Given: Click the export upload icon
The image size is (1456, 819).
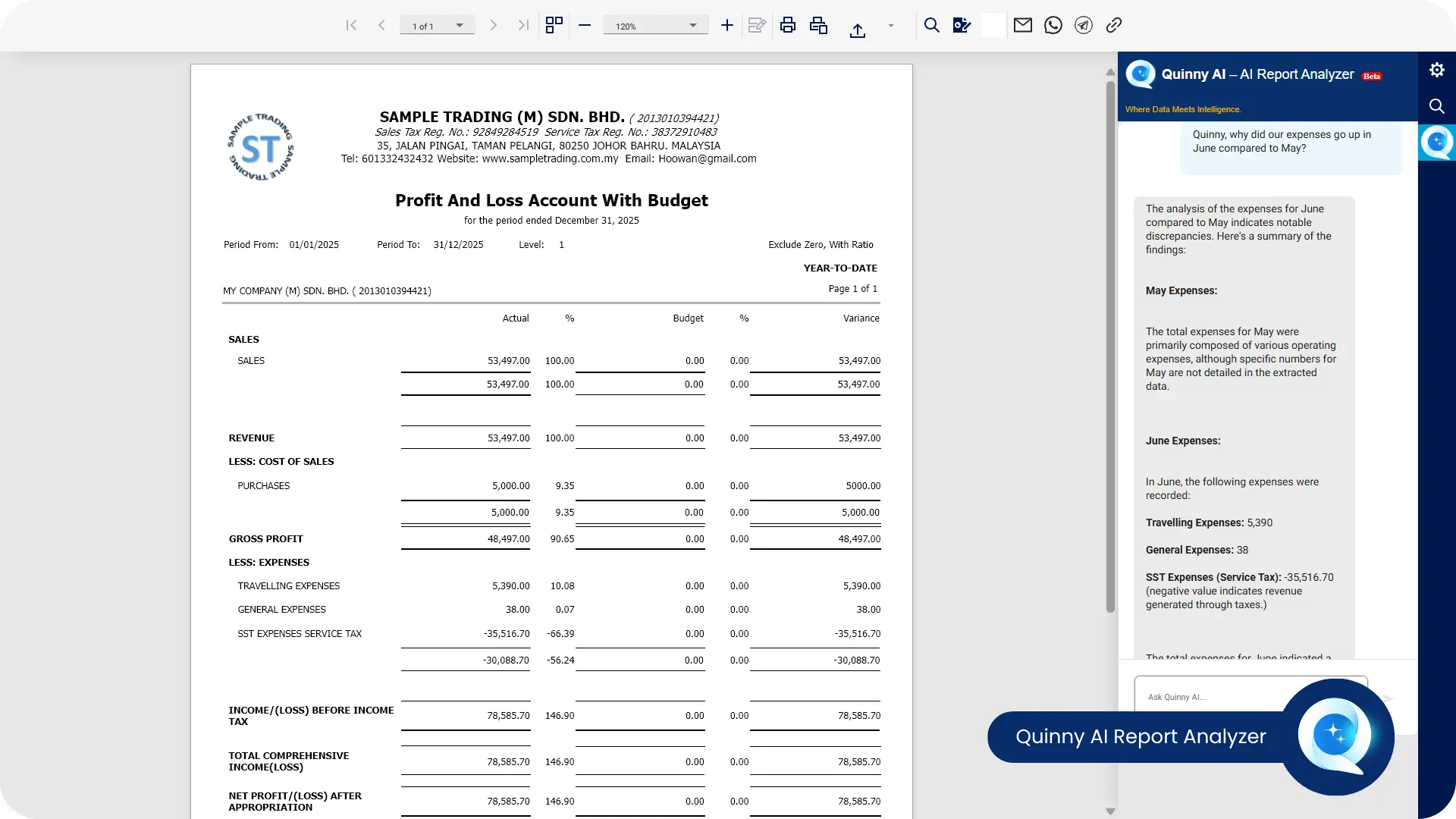Looking at the screenshot, I should [x=858, y=30].
